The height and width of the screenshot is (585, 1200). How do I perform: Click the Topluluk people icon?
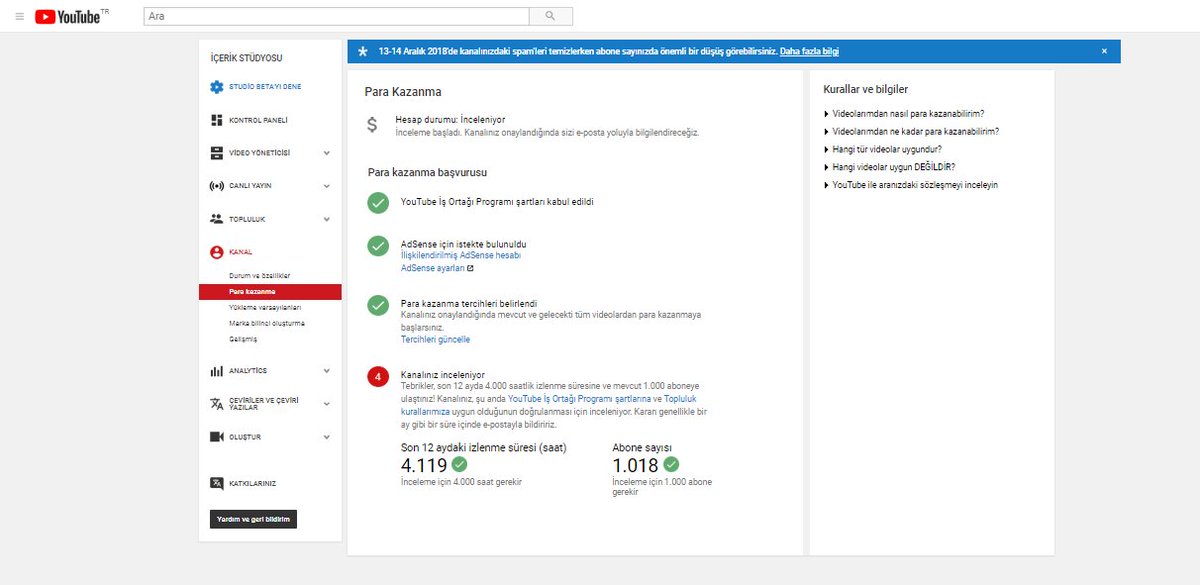[x=216, y=219]
